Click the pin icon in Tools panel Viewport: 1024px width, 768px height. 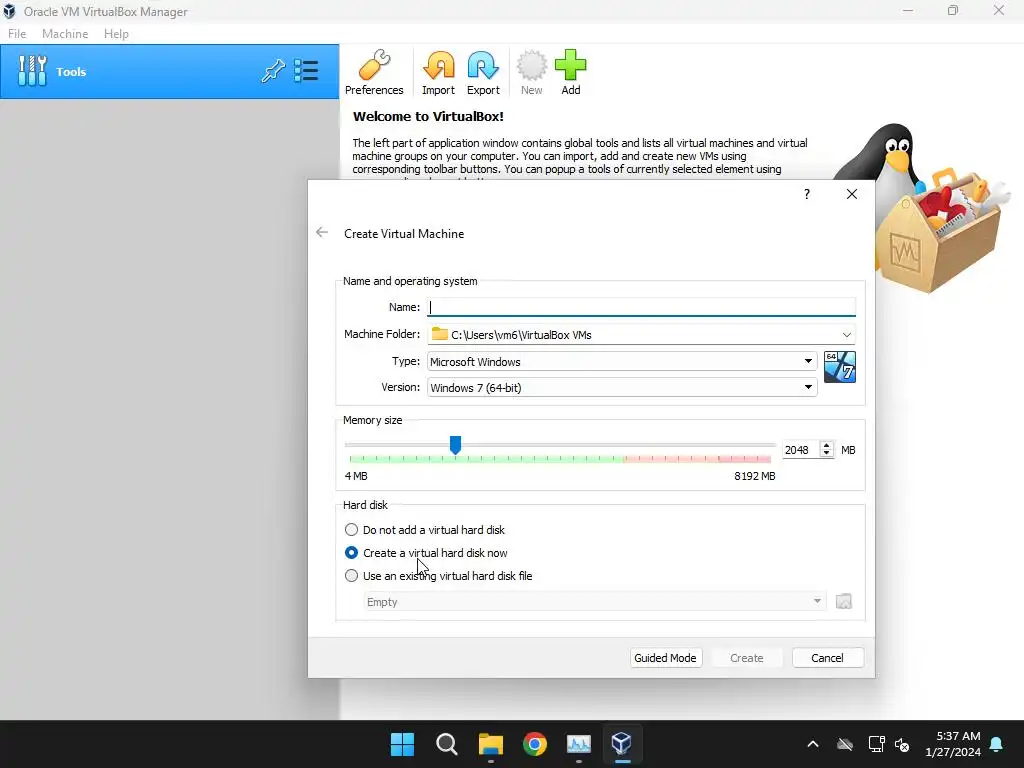click(x=273, y=71)
